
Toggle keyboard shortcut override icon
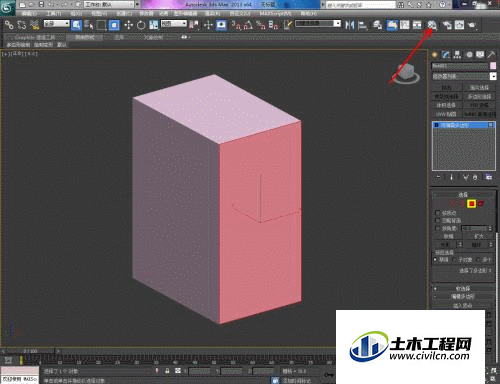point(221,25)
